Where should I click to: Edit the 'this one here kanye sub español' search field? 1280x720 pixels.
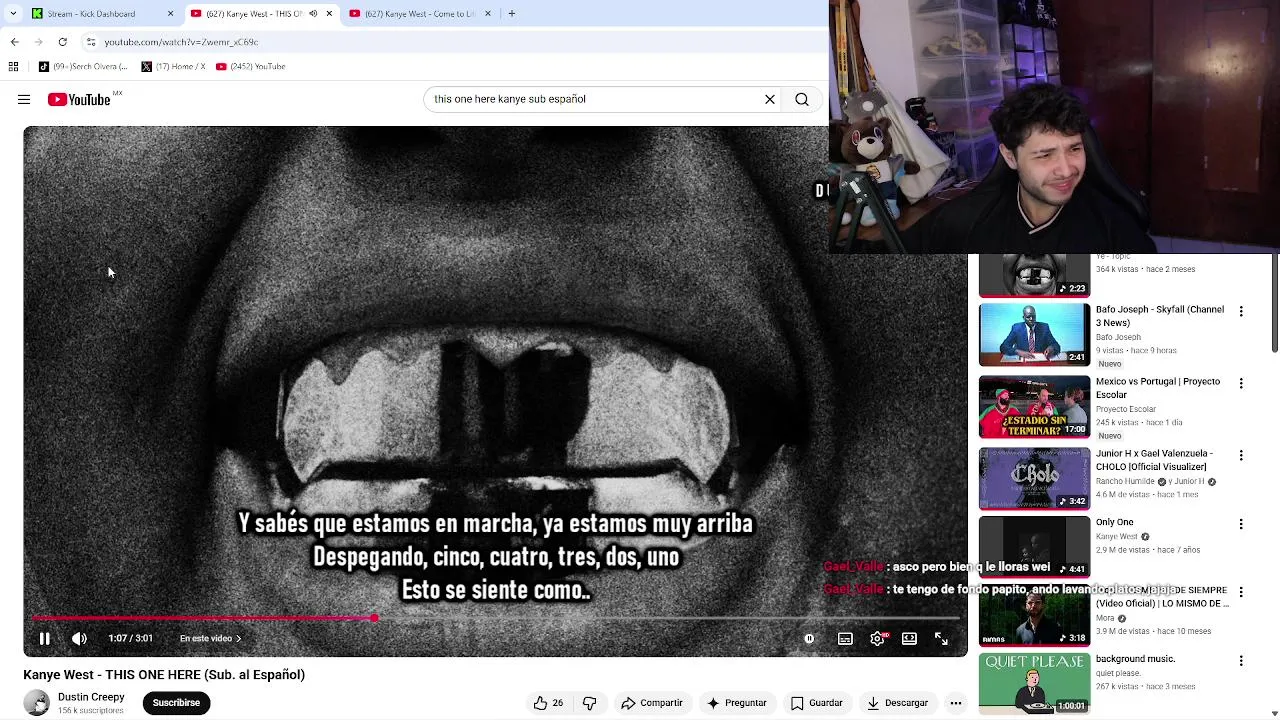(595, 99)
